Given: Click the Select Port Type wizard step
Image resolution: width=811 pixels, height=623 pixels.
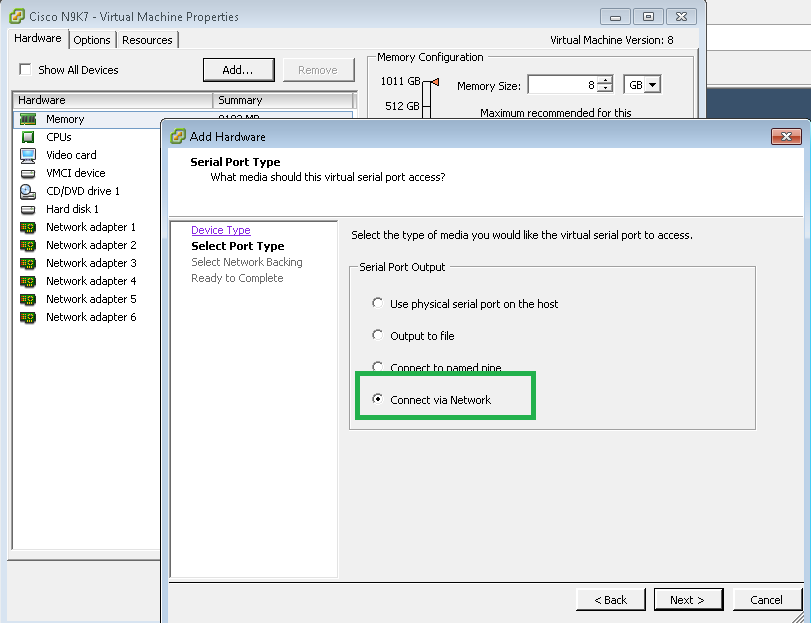Looking at the screenshot, I should point(238,246).
